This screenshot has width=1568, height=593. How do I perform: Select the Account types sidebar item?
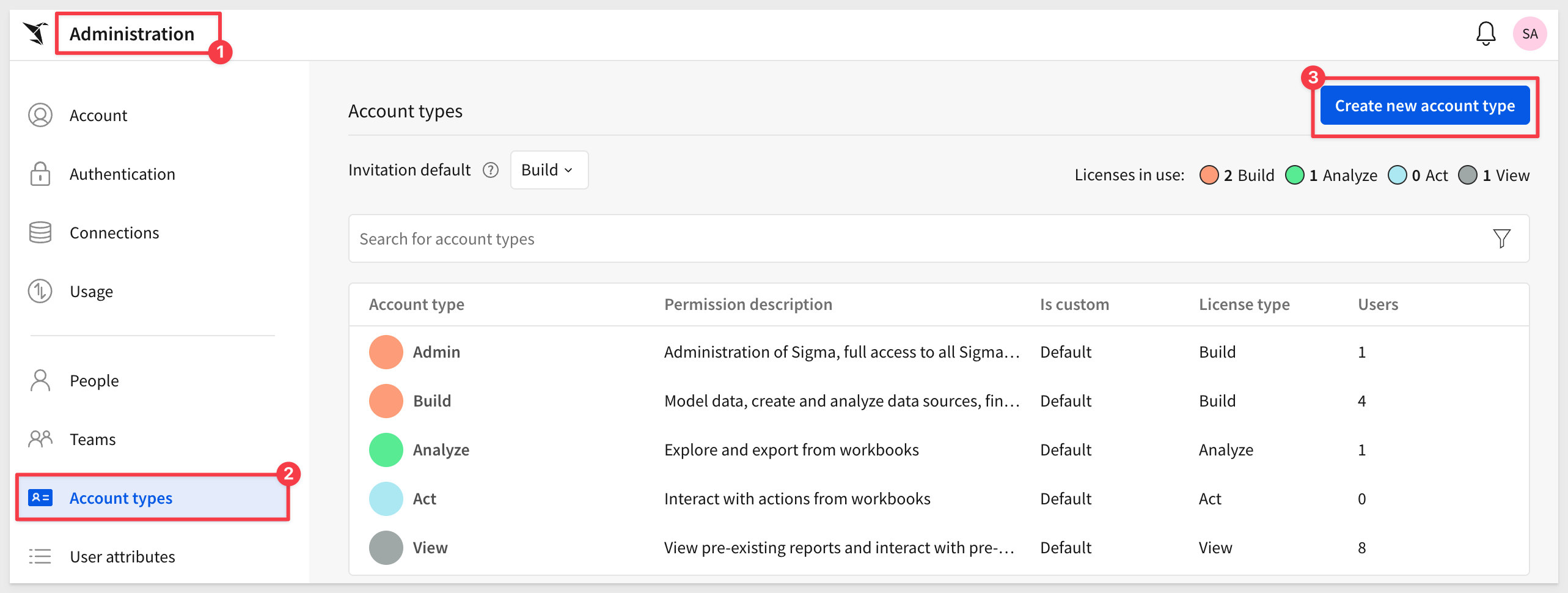(x=153, y=498)
